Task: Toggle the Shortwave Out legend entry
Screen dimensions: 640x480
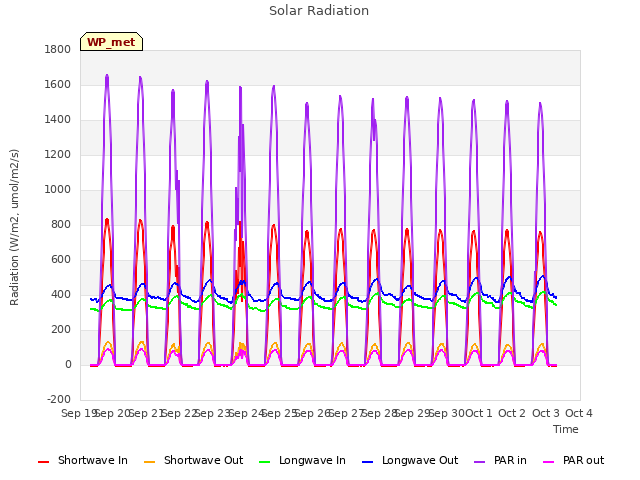Action: (x=193, y=460)
